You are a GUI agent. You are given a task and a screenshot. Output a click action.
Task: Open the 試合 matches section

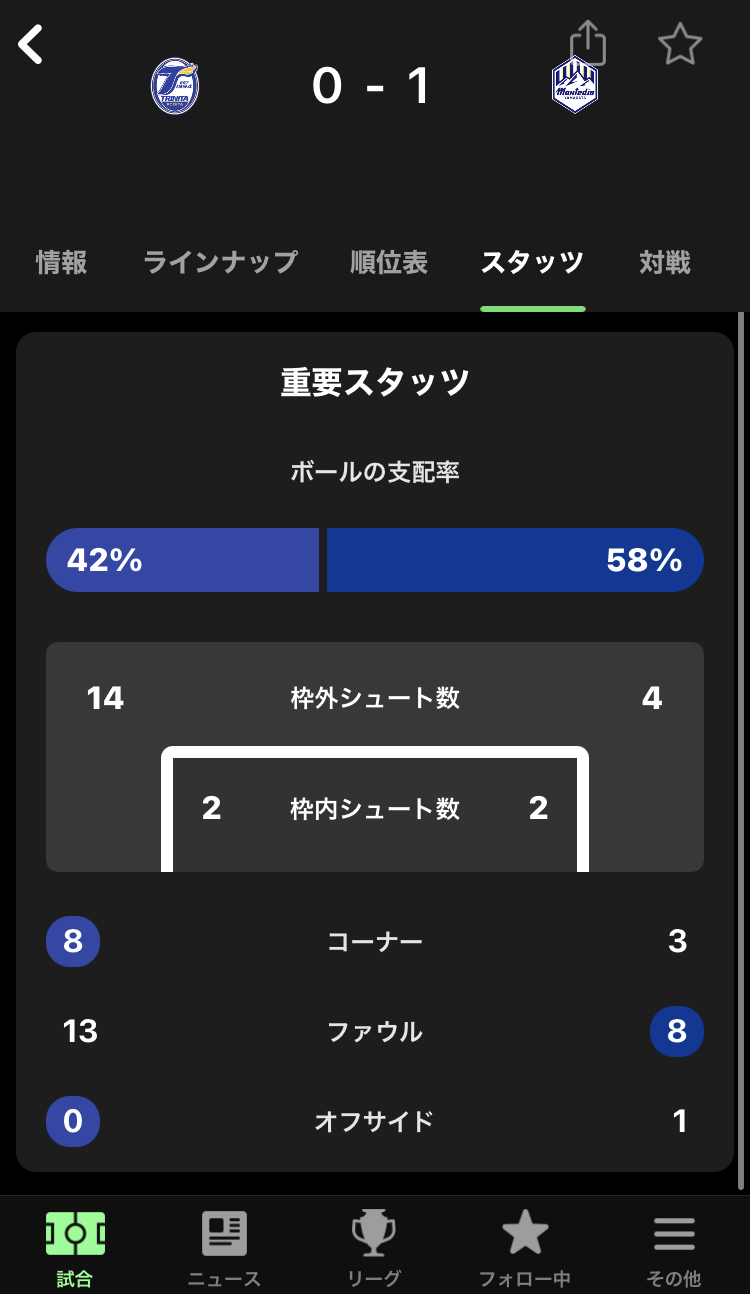75,1246
